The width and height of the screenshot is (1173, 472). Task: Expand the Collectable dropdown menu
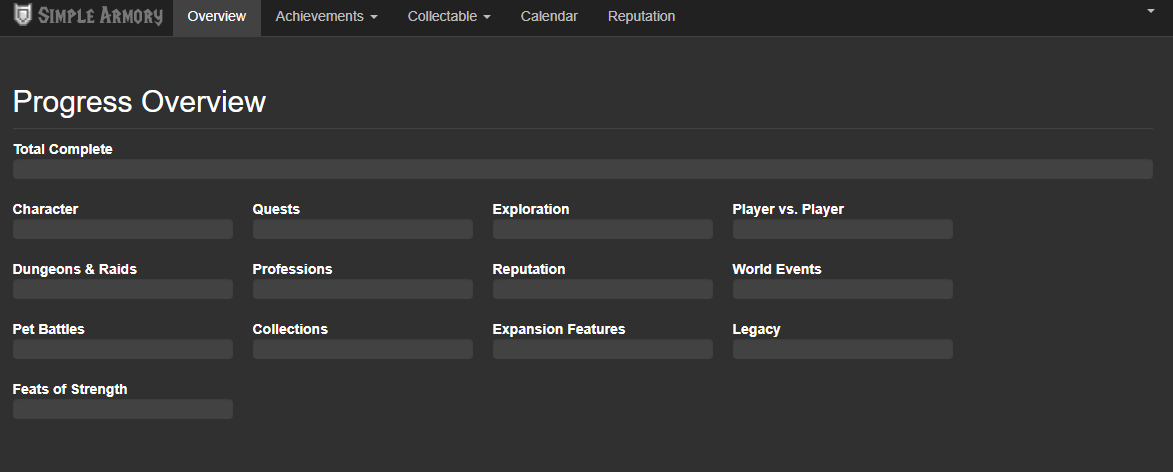(x=449, y=16)
